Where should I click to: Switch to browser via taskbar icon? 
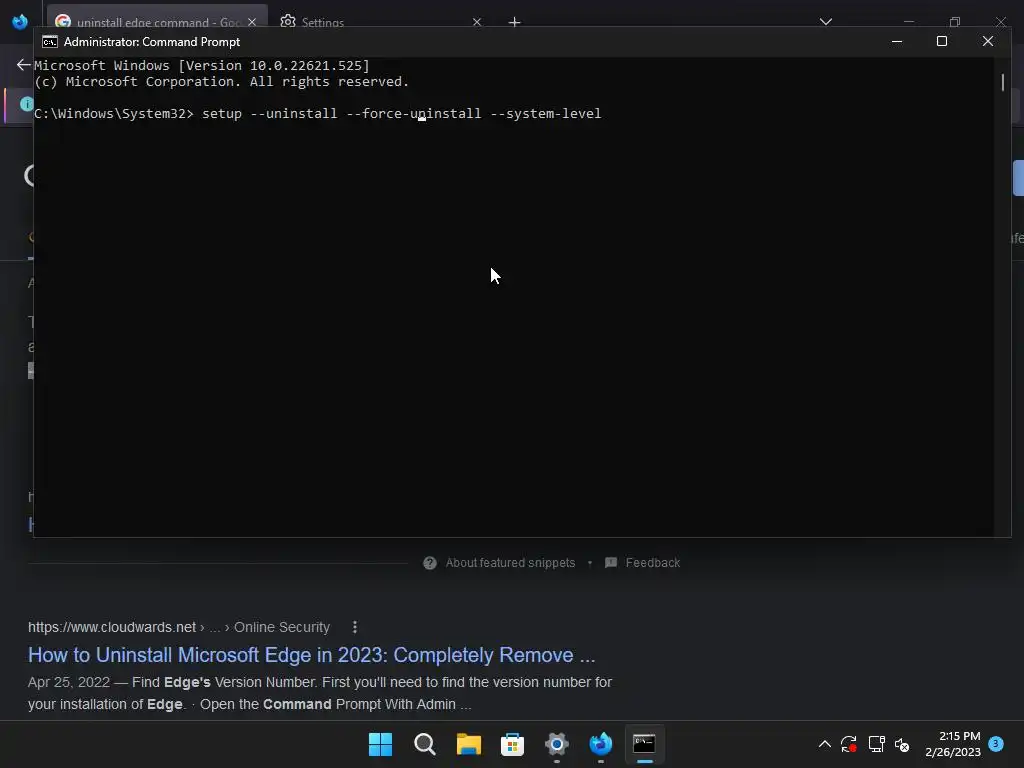(x=600, y=744)
